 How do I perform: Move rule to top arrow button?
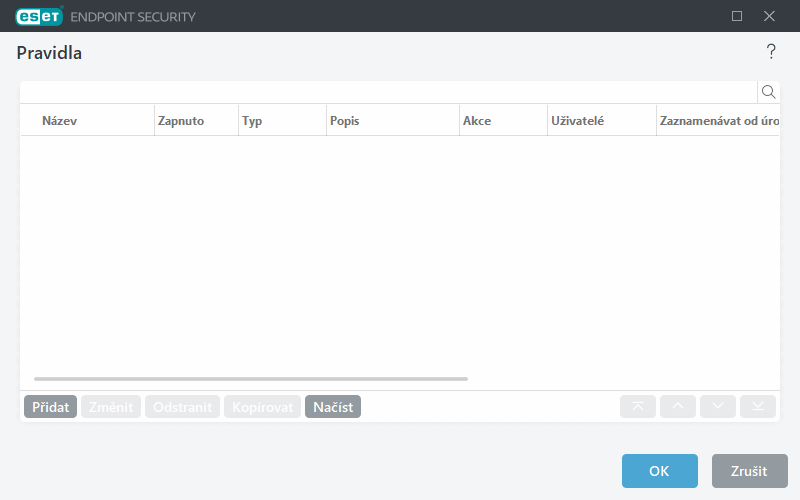[x=638, y=407]
